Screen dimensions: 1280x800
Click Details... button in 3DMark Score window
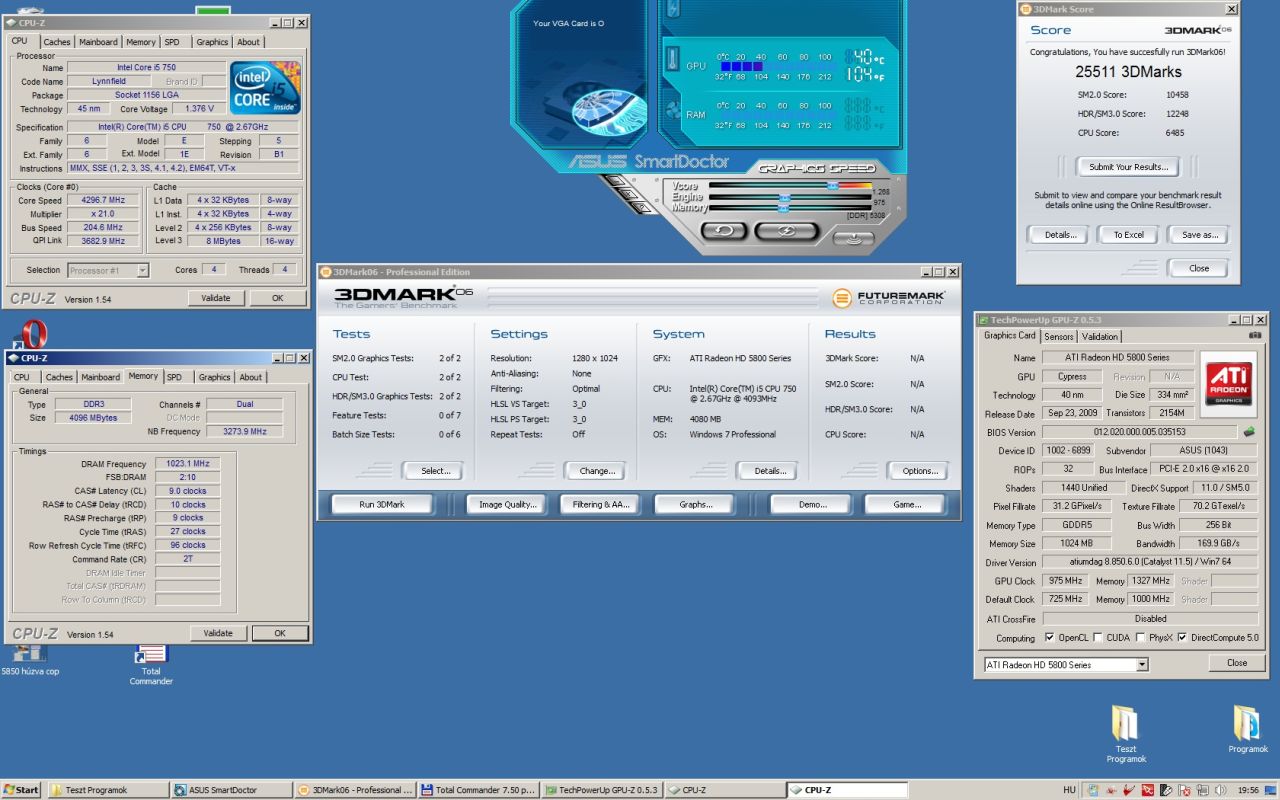(x=1059, y=235)
